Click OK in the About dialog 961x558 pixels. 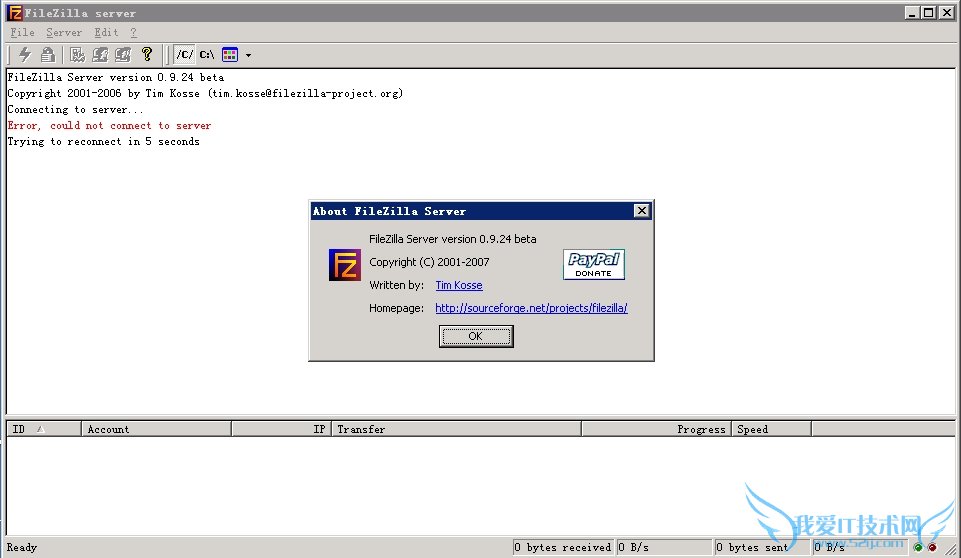pyautogui.click(x=476, y=336)
